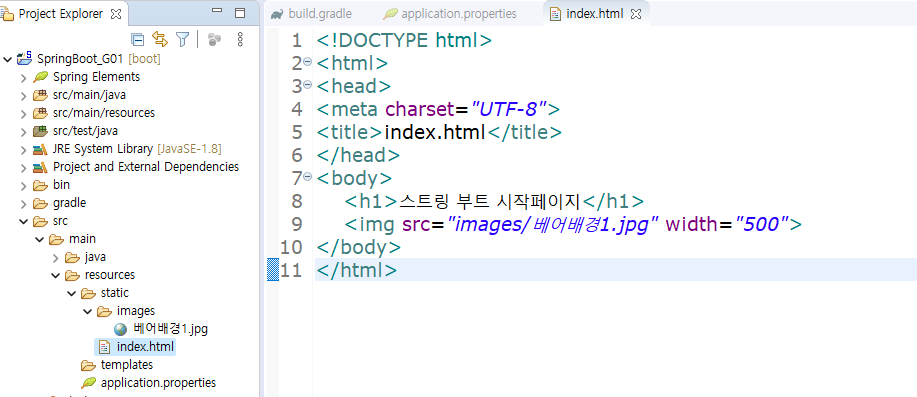This screenshot has width=917, height=397.
Task: Fold the html tag at line 2
Action: click(308, 63)
